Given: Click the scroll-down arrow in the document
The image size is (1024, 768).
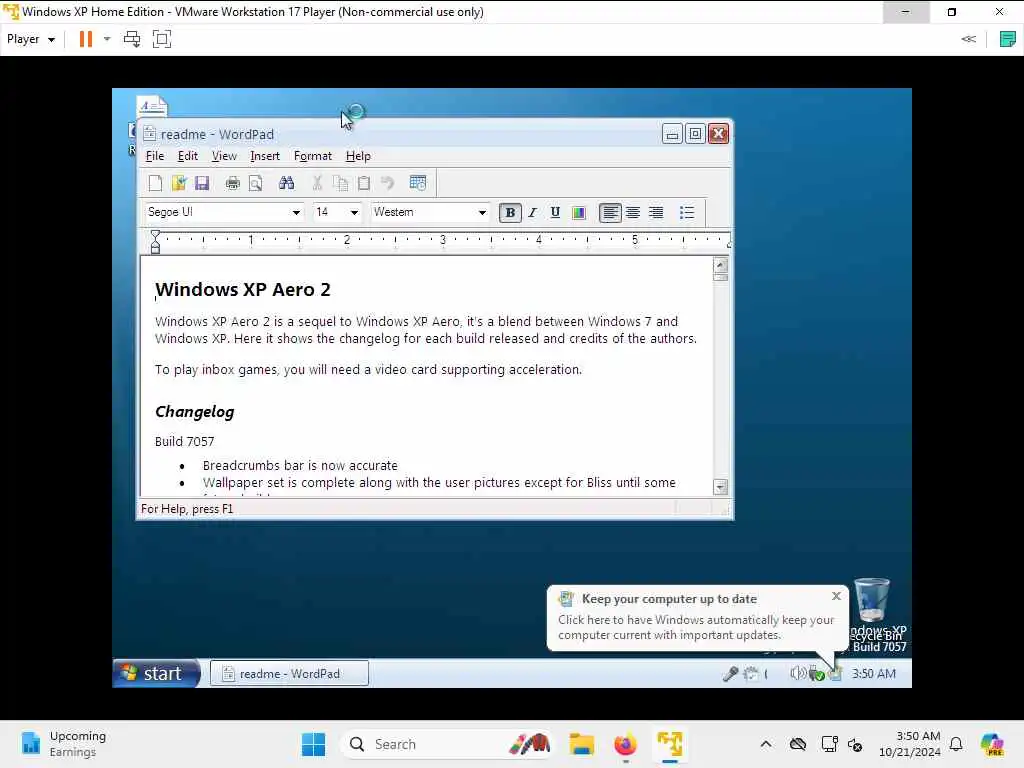Looking at the screenshot, I should pos(720,487).
